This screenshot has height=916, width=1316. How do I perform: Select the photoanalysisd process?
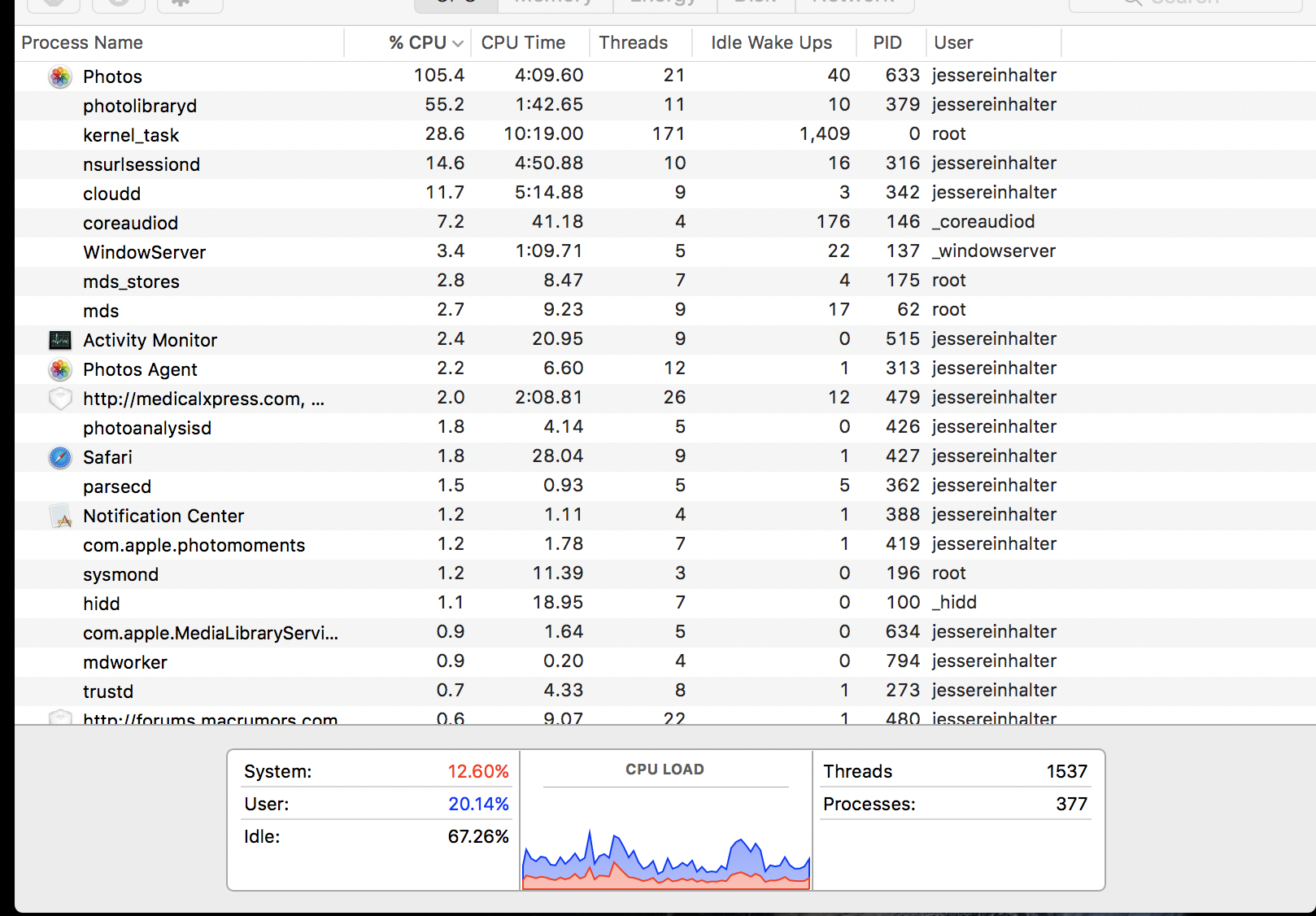click(665, 428)
